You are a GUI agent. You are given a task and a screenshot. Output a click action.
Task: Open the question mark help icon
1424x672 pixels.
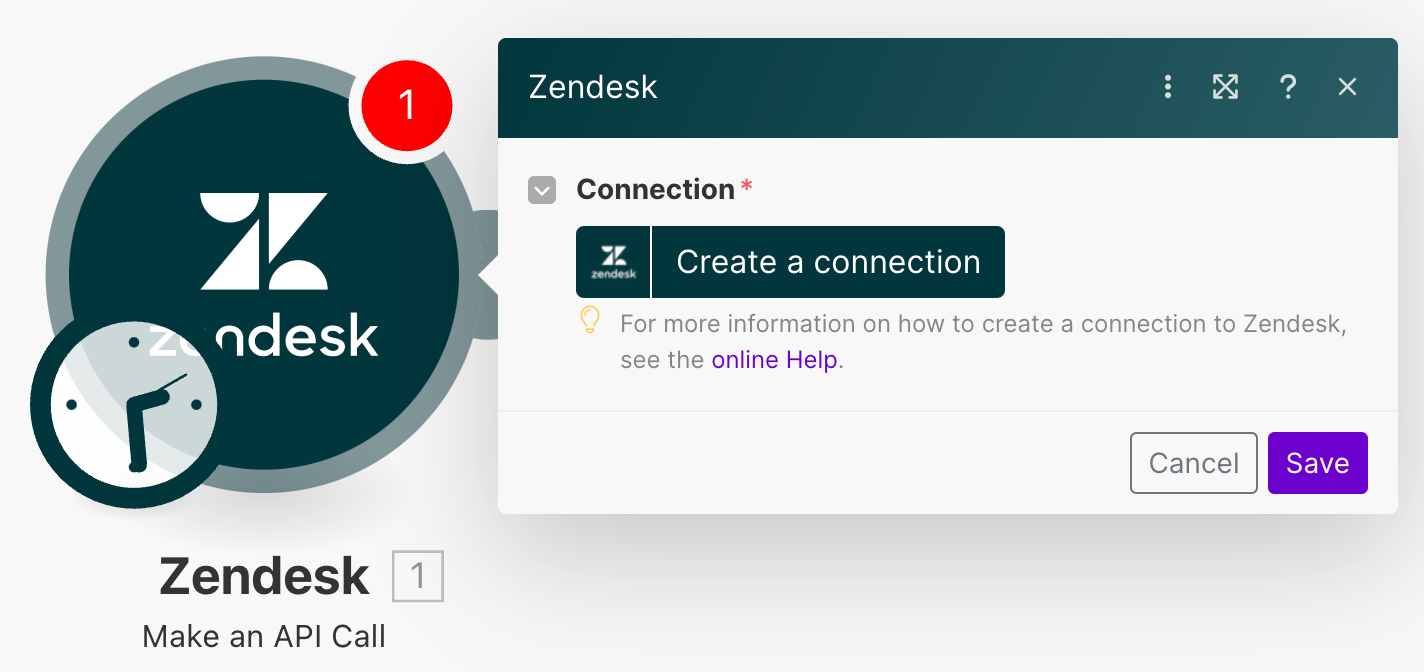tap(1288, 87)
